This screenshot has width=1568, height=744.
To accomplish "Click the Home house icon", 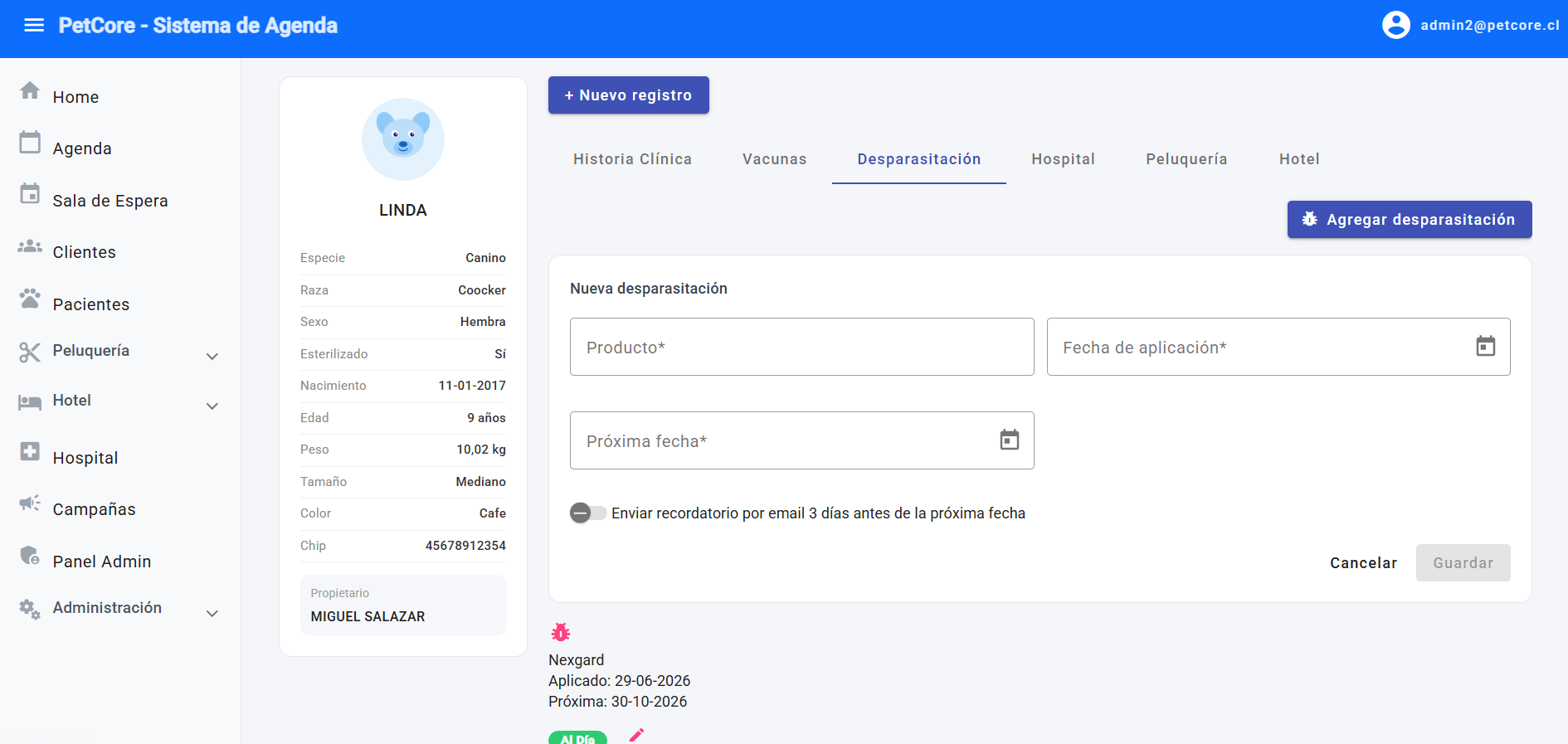I will [x=30, y=90].
